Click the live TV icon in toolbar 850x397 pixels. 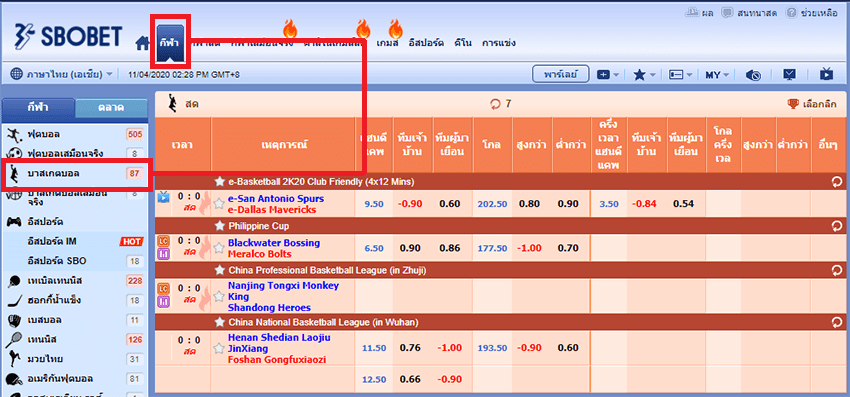click(x=826, y=75)
